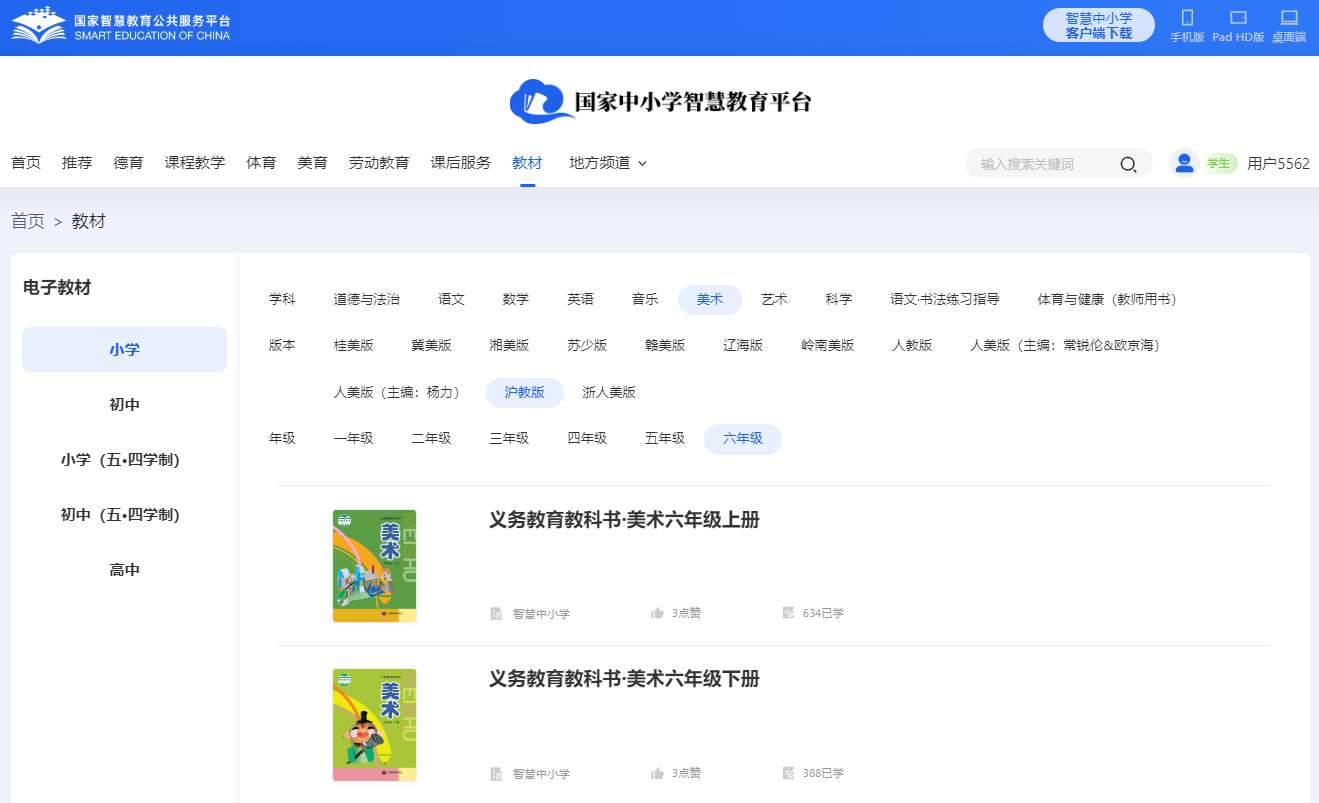Screen dimensions: 1319x803
Task: Open the 美育 navigation item
Action: click(x=312, y=163)
